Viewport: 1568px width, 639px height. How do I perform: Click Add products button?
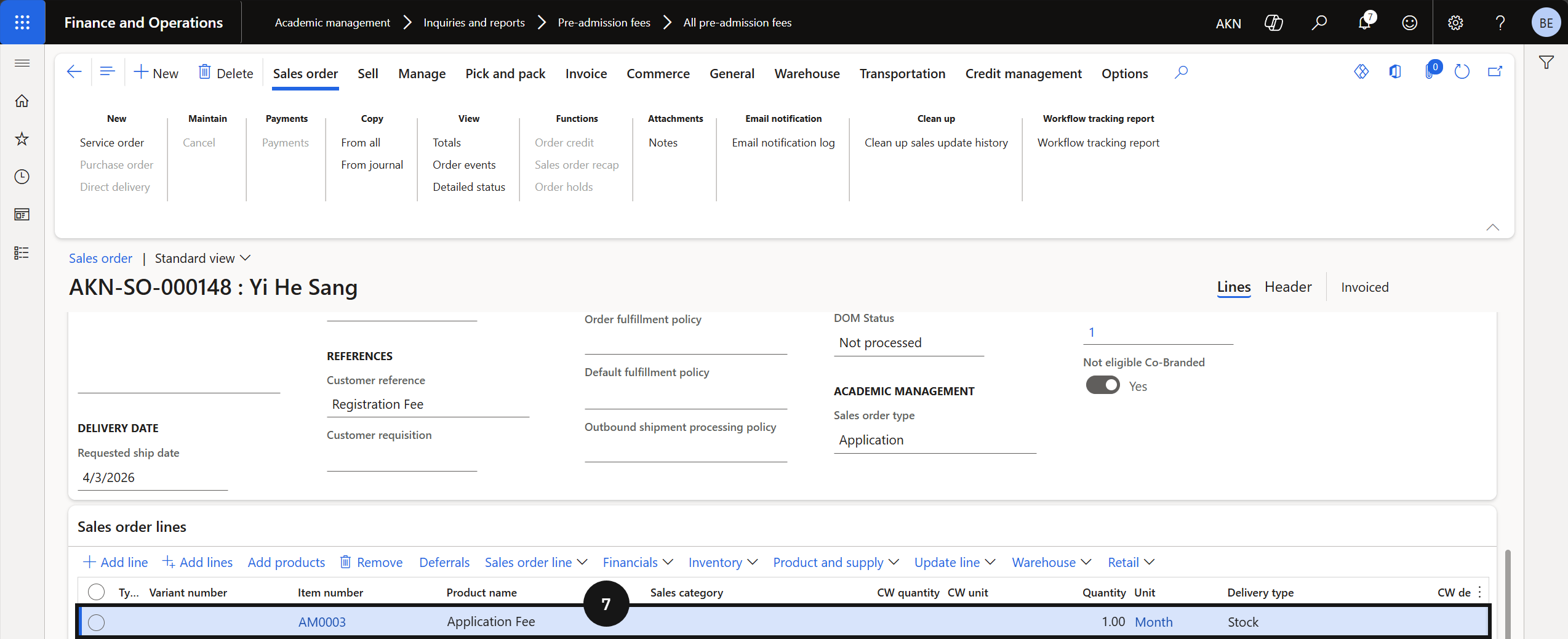(x=286, y=562)
